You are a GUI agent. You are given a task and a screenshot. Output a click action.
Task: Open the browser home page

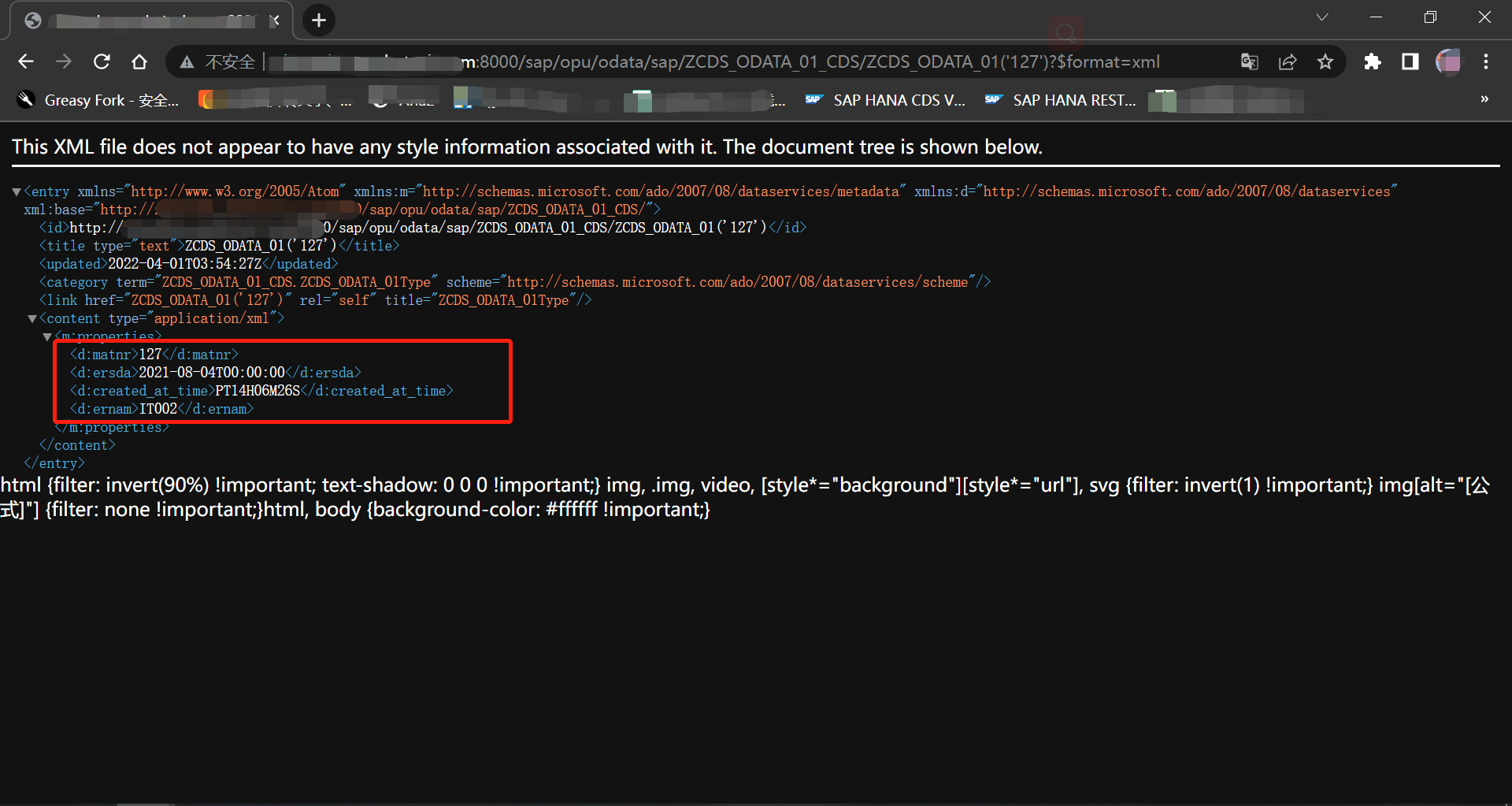pos(139,61)
